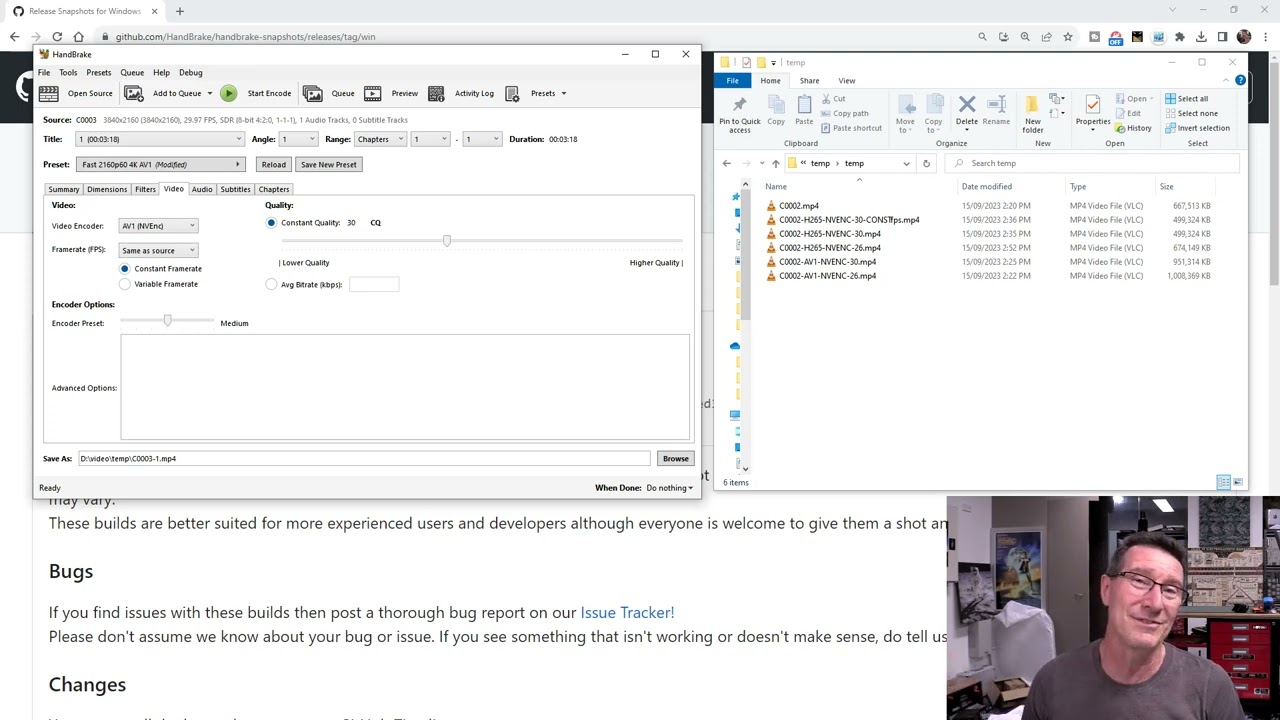Select the file C0002-AV1-NVENC-26.mp4

(x=827, y=276)
